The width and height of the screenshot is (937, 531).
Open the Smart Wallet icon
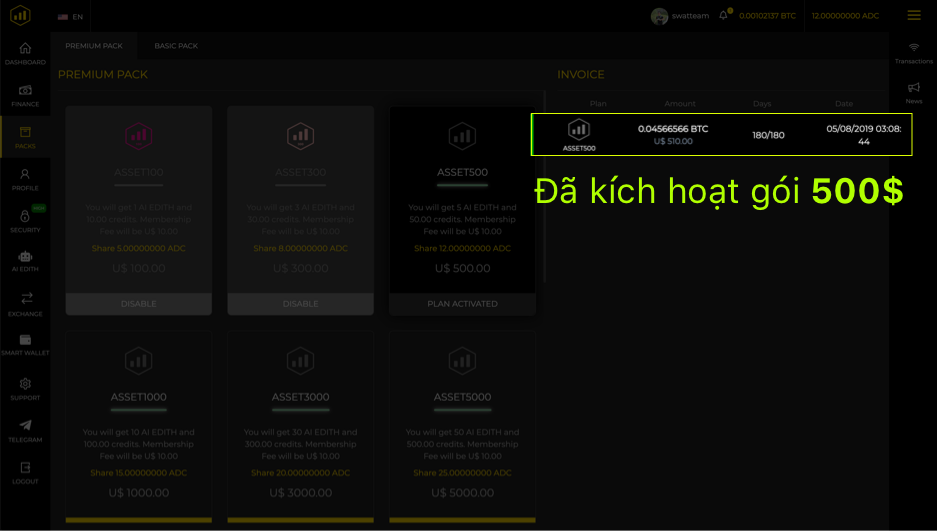pos(25,340)
